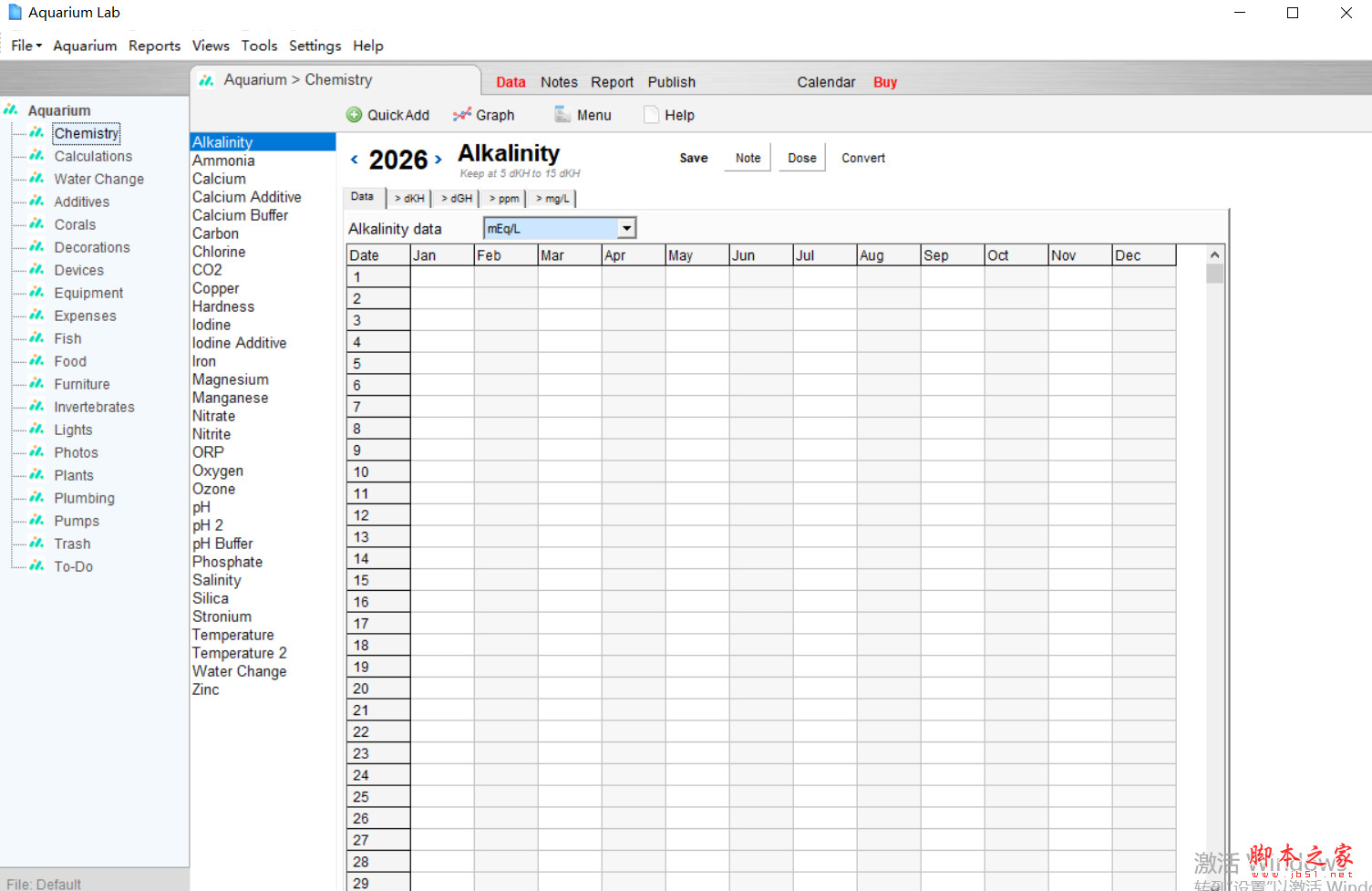Click the data grid scrollbar thumb
The height and width of the screenshot is (891, 1372).
coord(1214,275)
